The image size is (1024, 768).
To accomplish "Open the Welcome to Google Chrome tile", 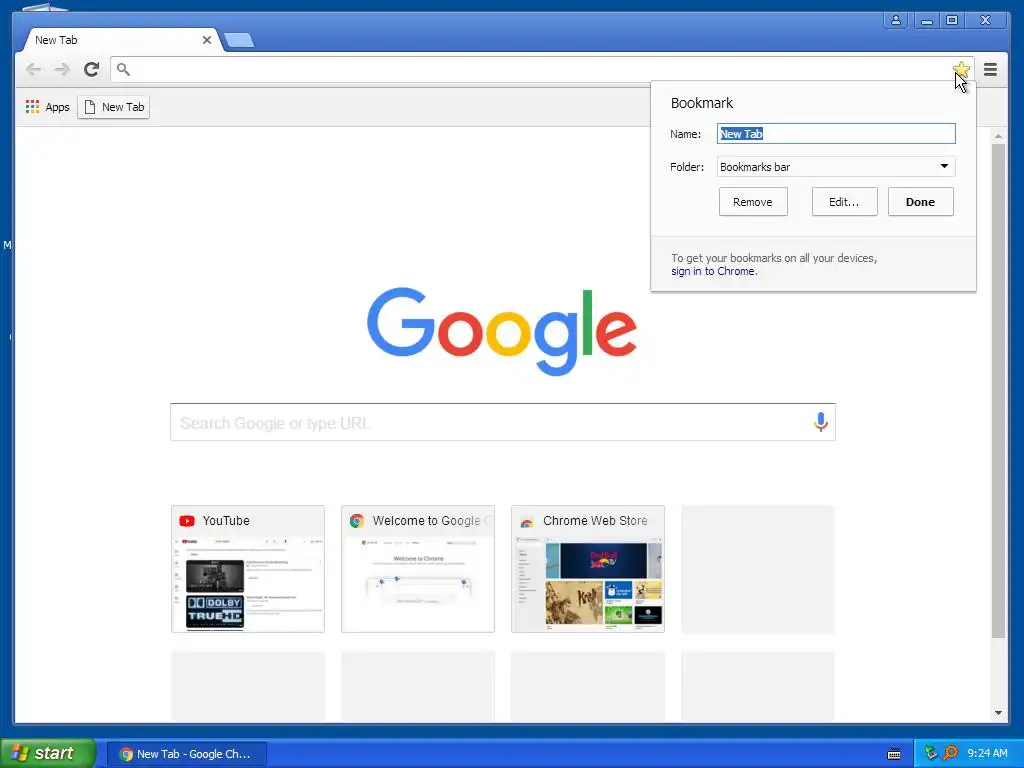I will point(418,569).
